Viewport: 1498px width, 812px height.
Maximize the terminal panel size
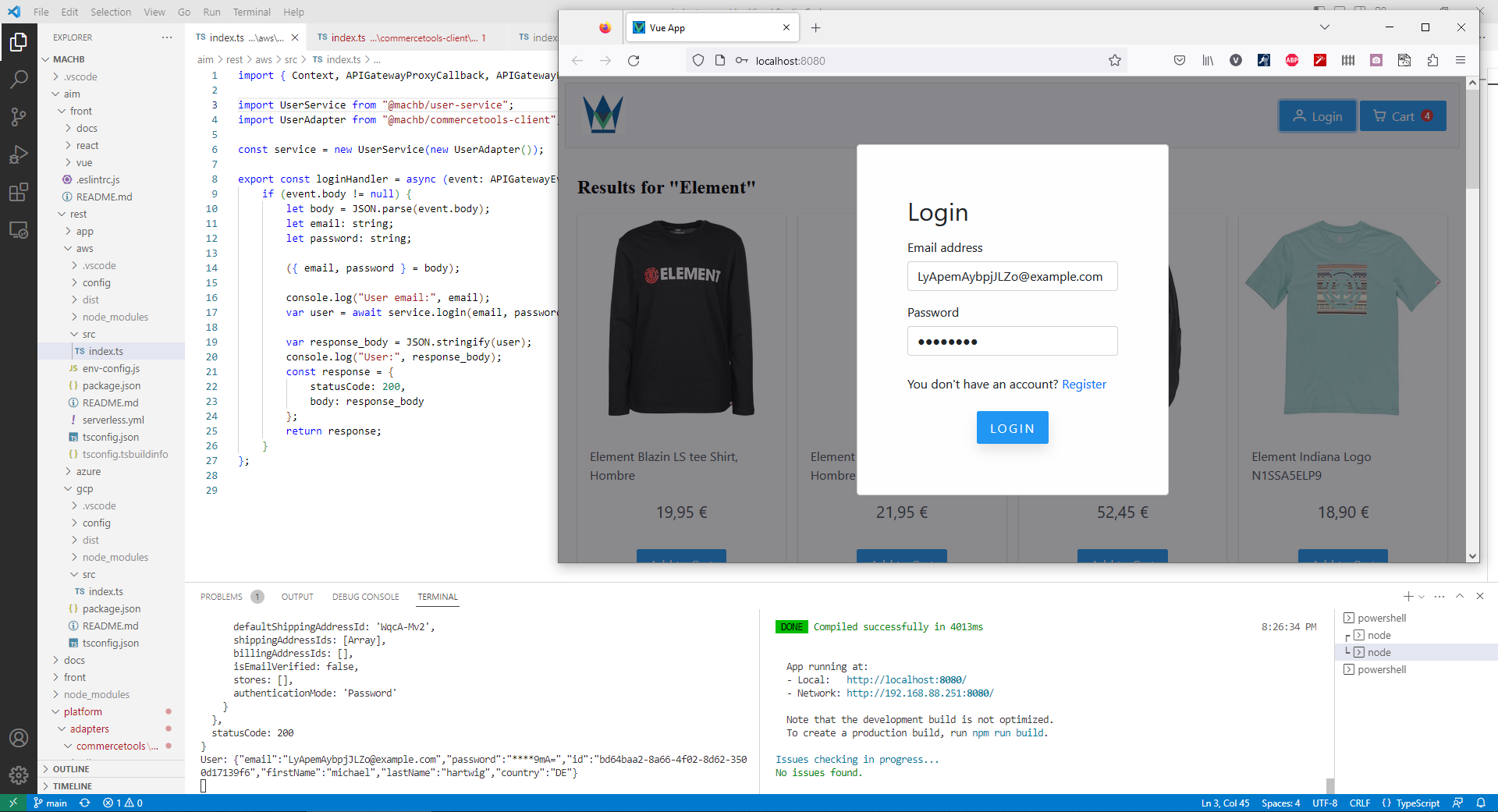(x=1460, y=597)
